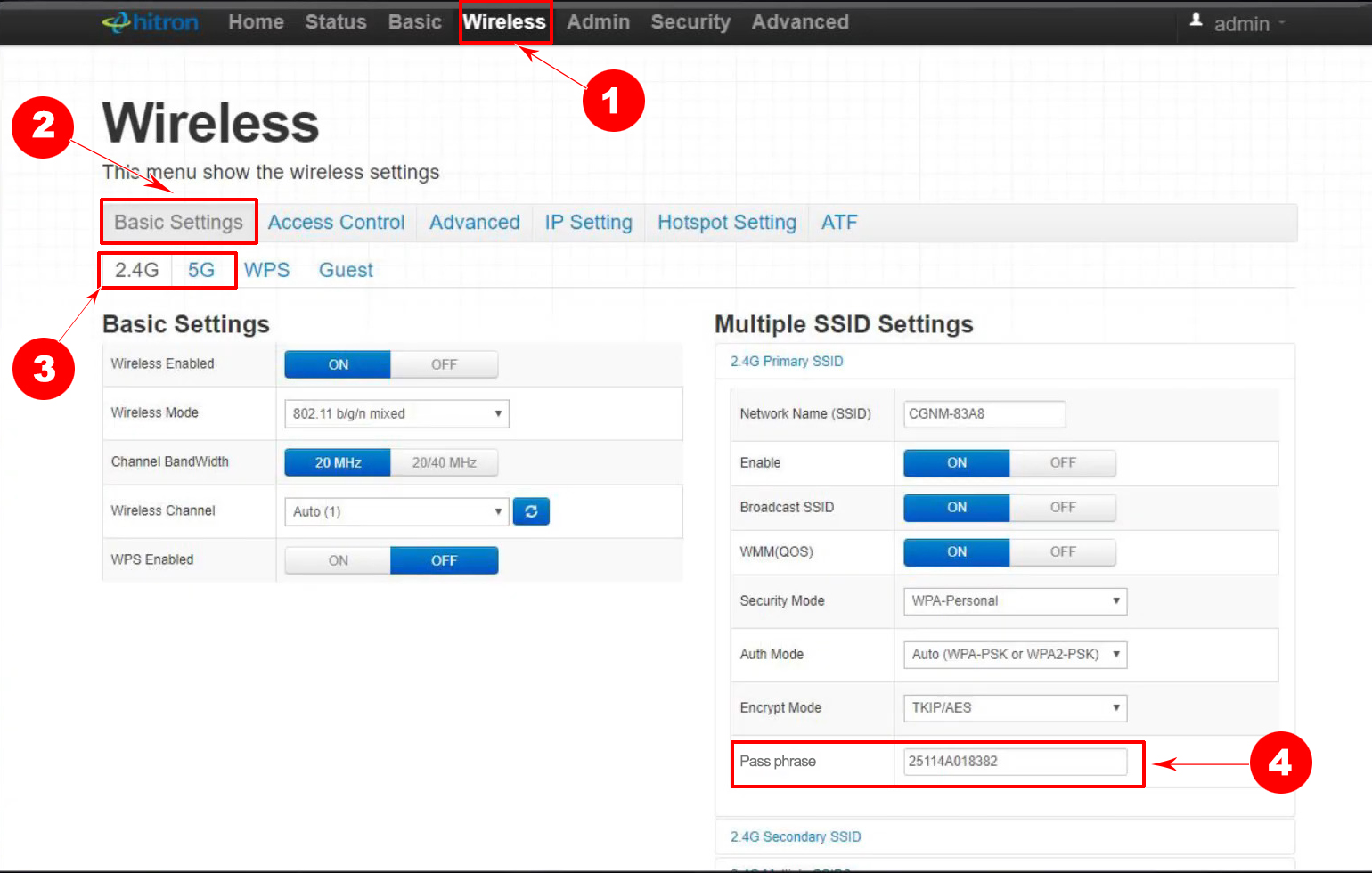This screenshot has height=873, width=1372.
Task: Switch Channel BandWidth to 20/40 MHz
Action: pyautogui.click(x=444, y=461)
